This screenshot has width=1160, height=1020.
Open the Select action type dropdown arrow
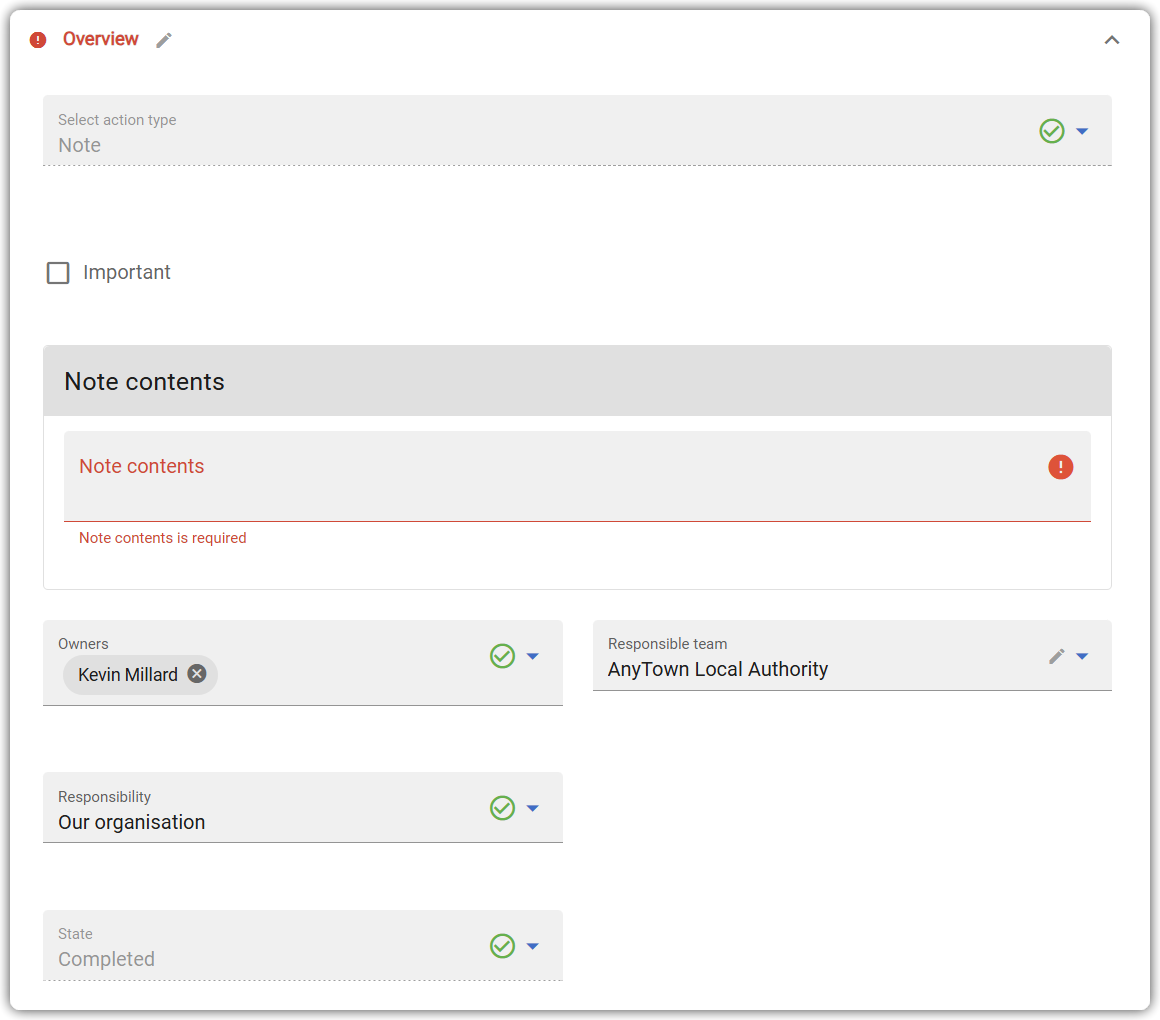click(1082, 131)
